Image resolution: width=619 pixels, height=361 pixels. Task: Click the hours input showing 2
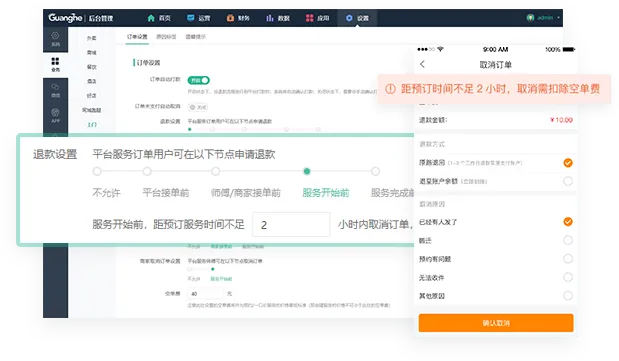(x=291, y=224)
